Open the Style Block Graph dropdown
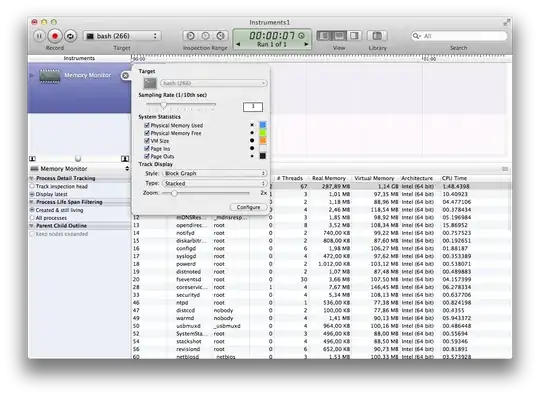 point(215,173)
